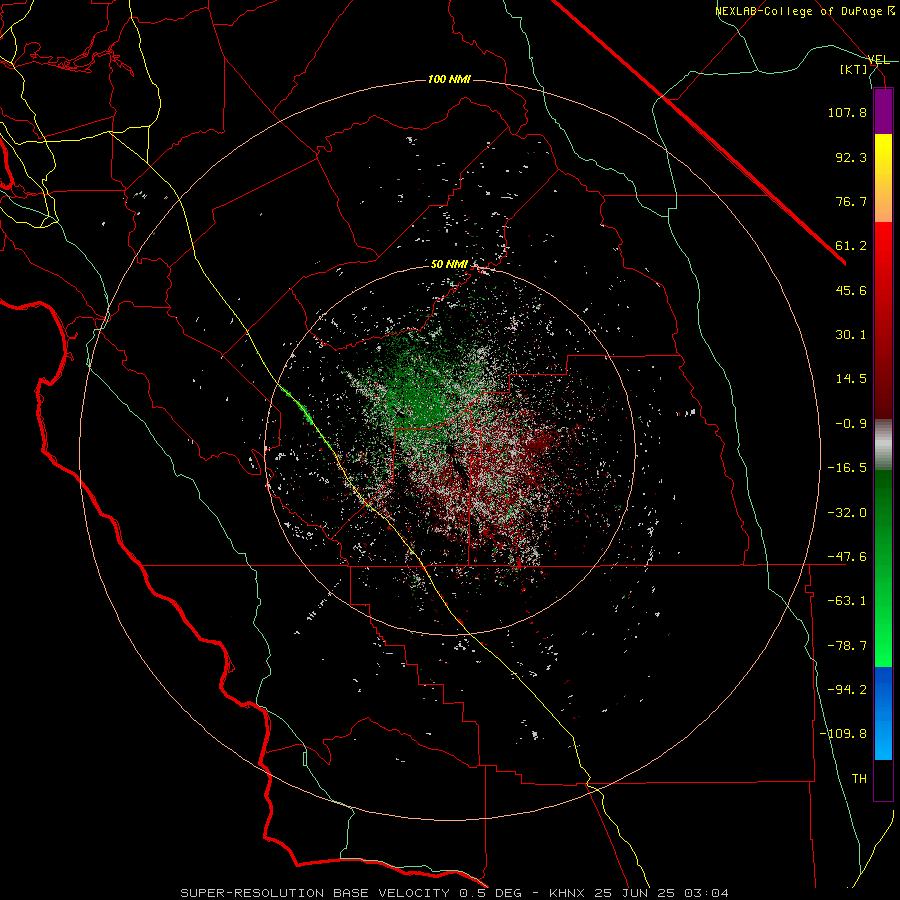
Task: Click the -63.1 velocity scale value
Action: (x=847, y=601)
